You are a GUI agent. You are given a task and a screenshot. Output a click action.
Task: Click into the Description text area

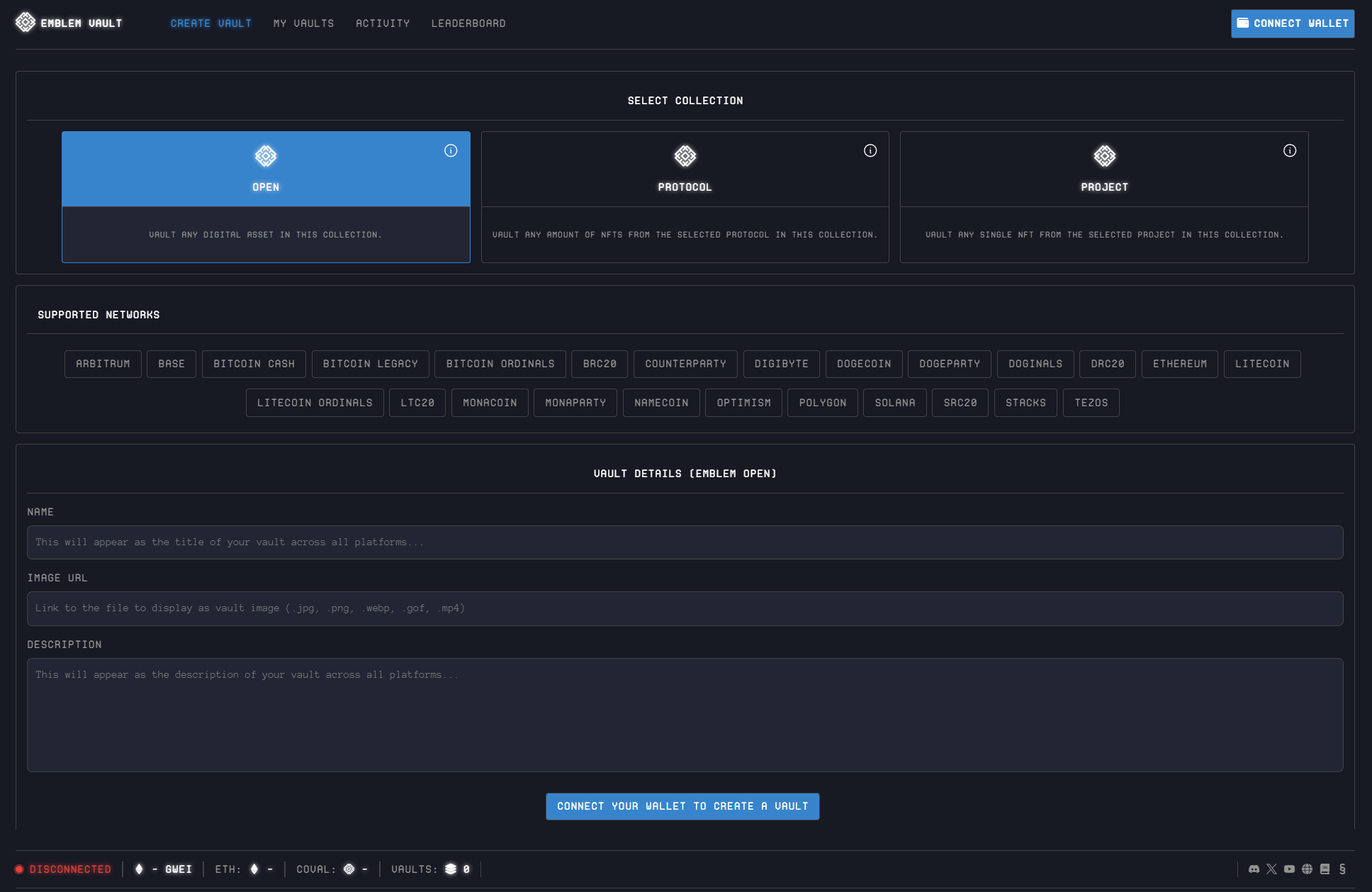coord(685,715)
